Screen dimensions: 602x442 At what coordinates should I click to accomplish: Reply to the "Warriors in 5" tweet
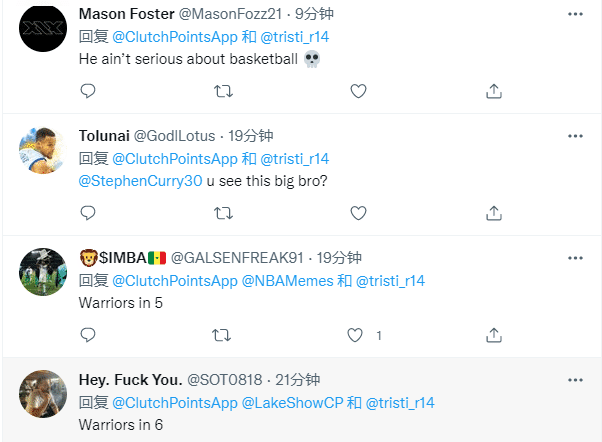click(88, 335)
